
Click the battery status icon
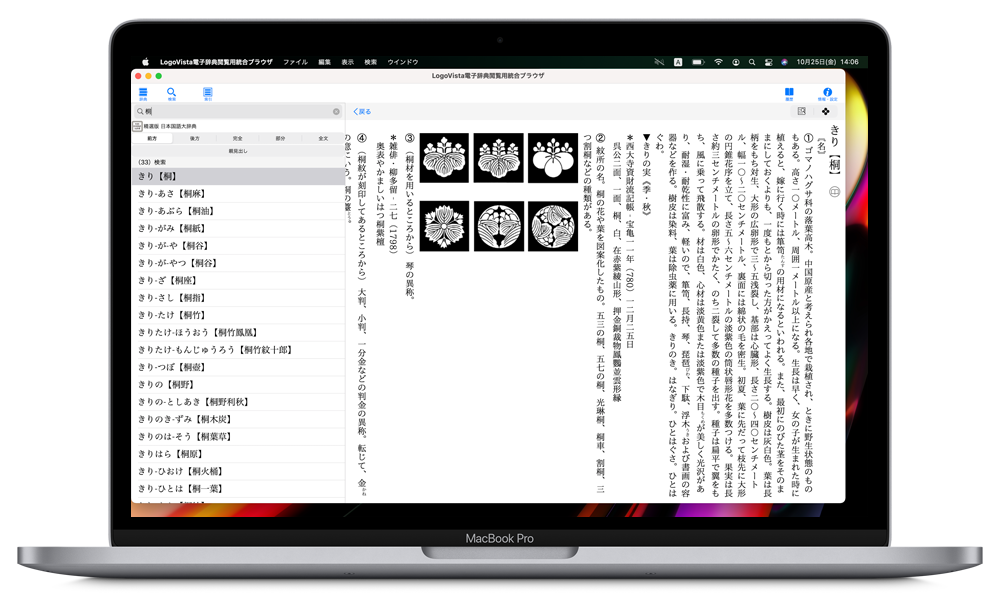pos(698,62)
